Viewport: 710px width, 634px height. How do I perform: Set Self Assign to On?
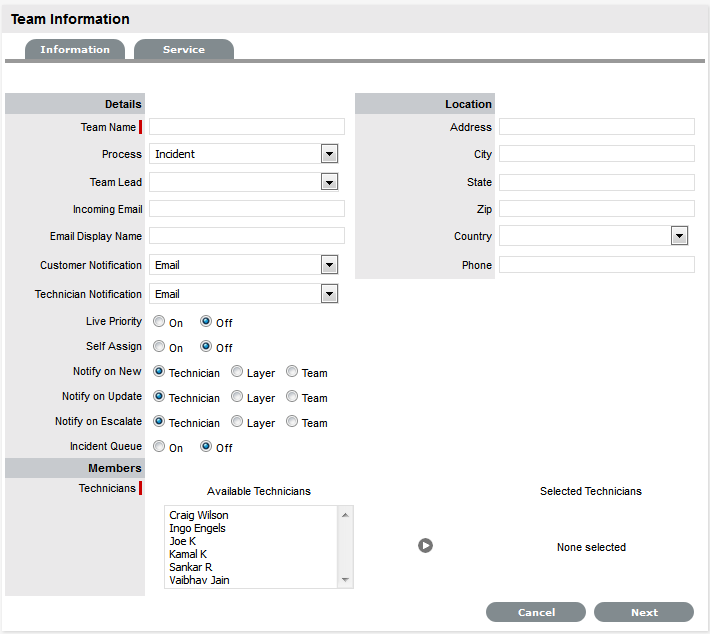160,347
